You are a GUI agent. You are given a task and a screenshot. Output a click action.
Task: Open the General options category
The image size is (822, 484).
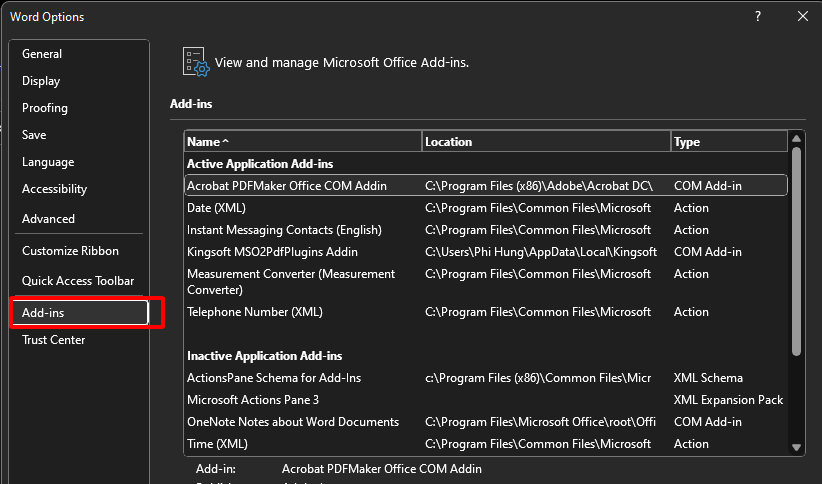tap(42, 54)
